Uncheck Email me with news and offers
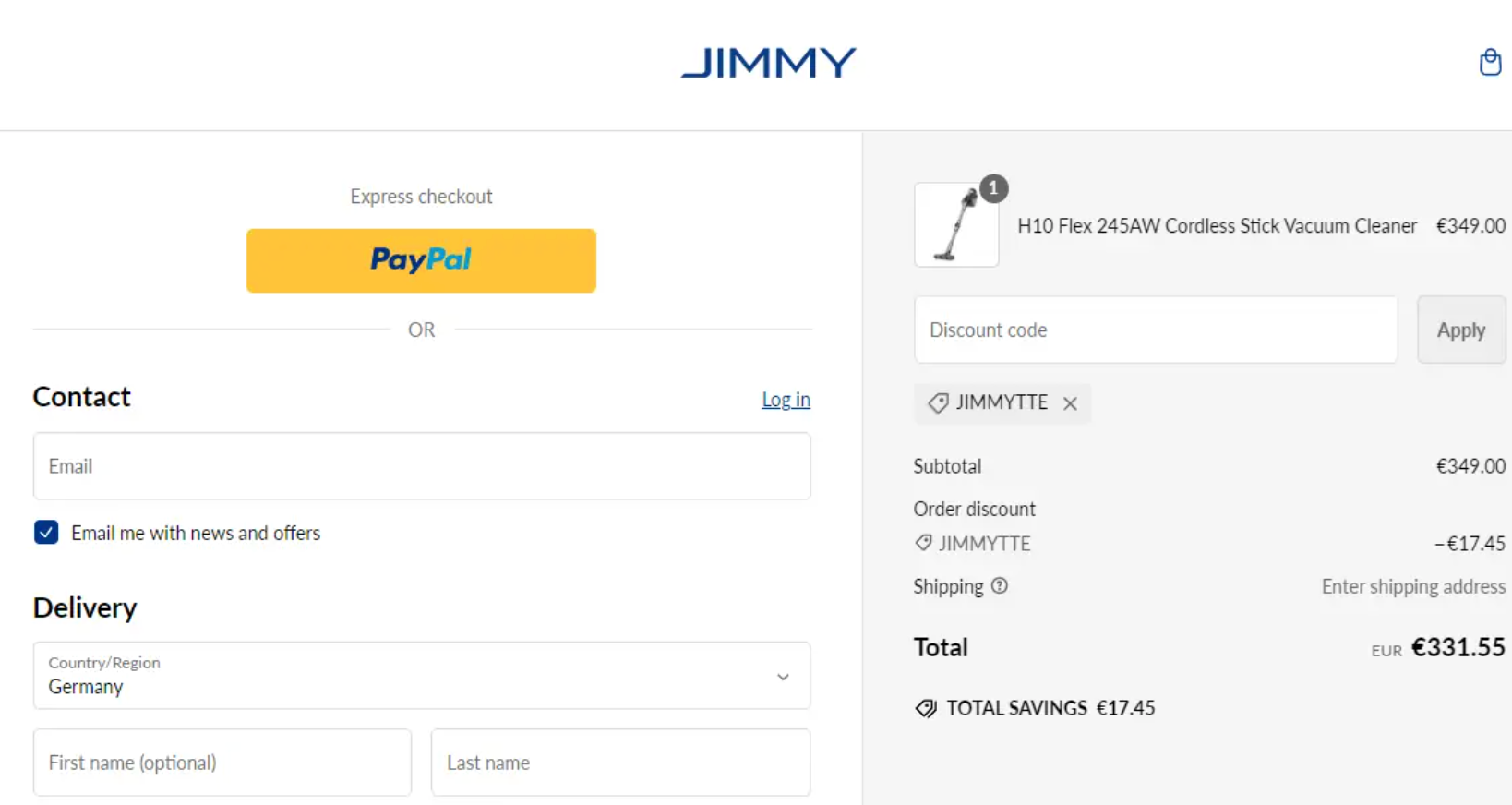1512x805 pixels. pyautogui.click(x=46, y=533)
